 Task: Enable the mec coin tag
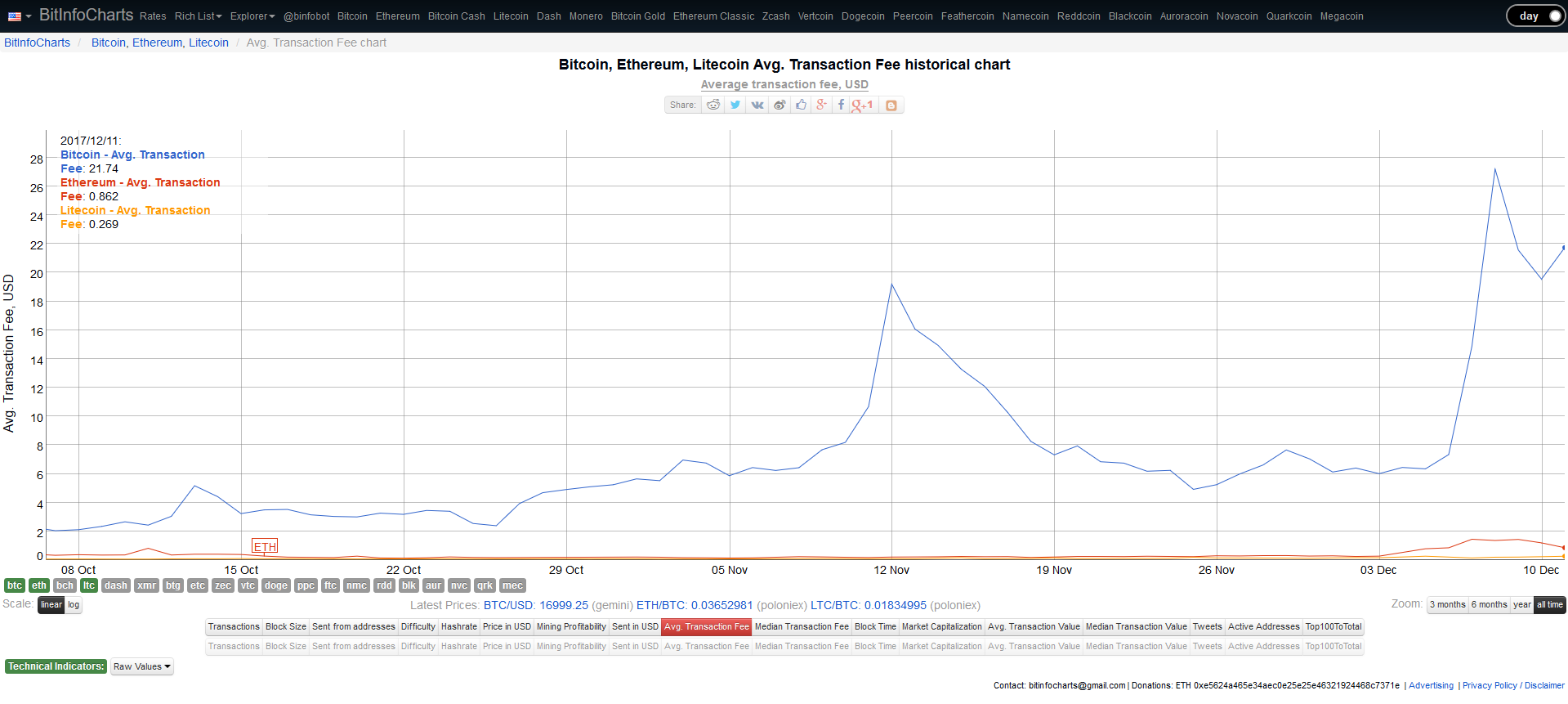pos(512,585)
